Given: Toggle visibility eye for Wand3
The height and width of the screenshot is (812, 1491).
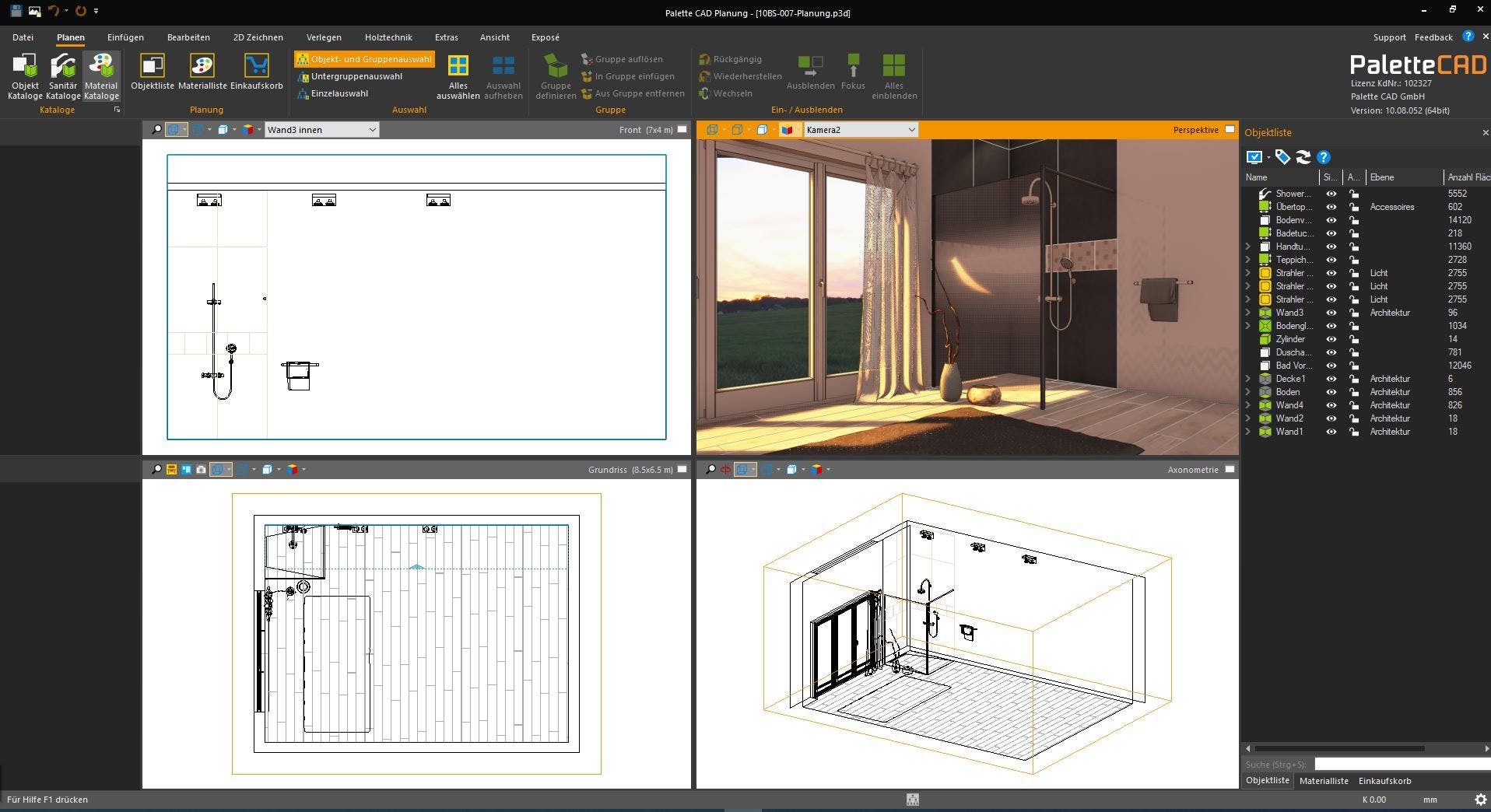Looking at the screenshot, I should coord(1331,313).
